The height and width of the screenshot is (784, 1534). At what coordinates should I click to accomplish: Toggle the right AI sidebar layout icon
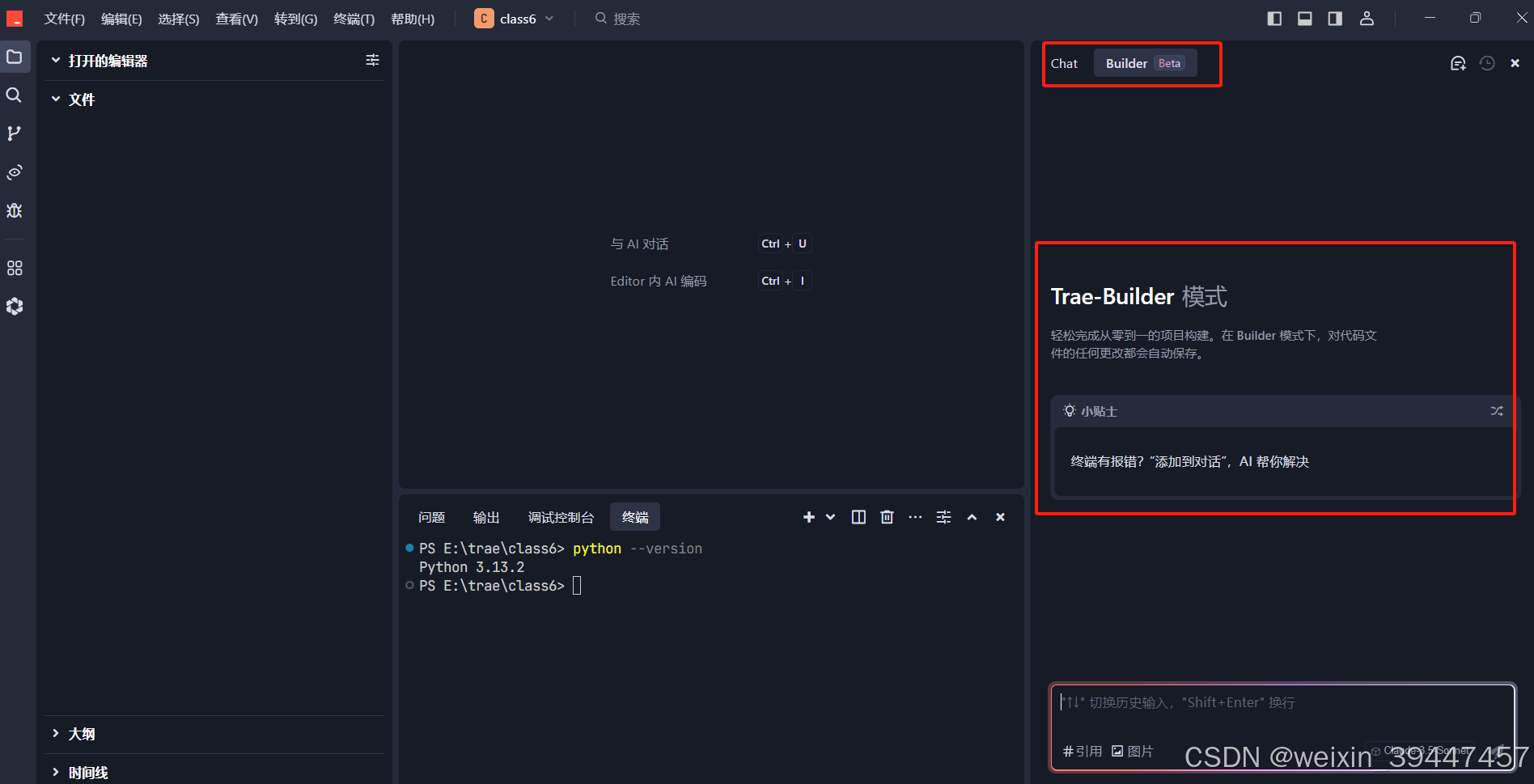coord(1335,18)
